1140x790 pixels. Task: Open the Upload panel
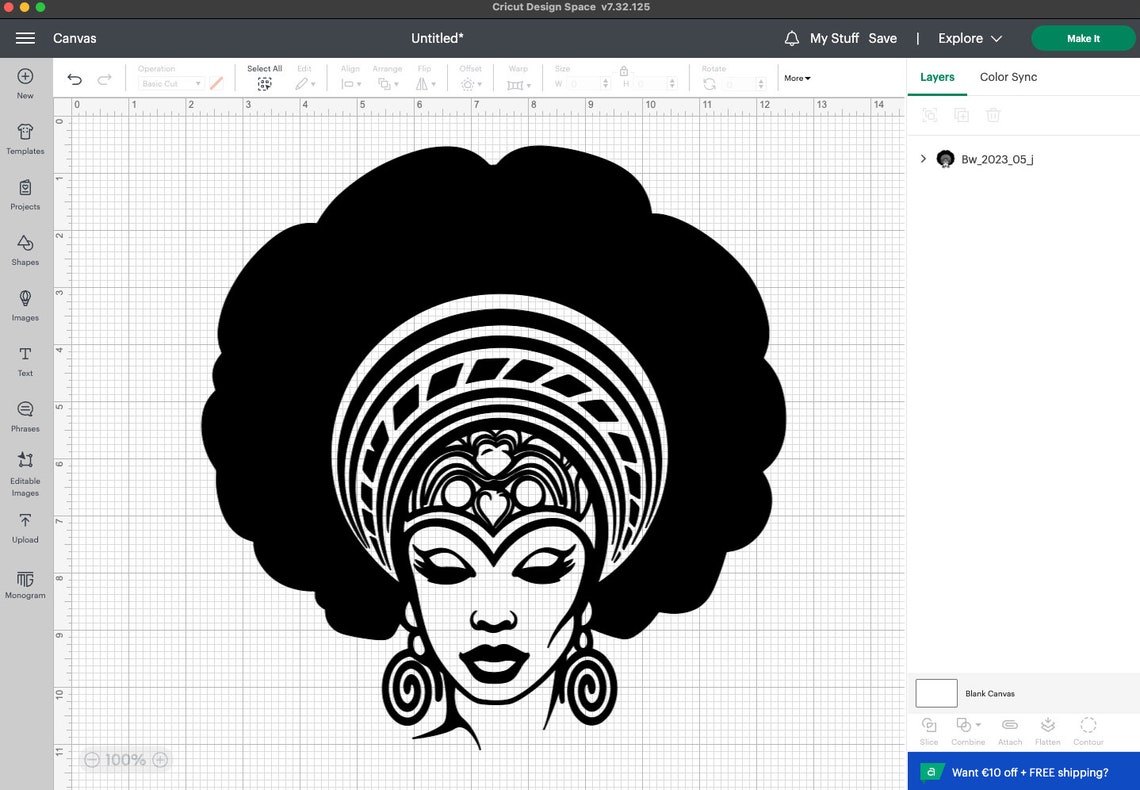click(x=25, y=527)
